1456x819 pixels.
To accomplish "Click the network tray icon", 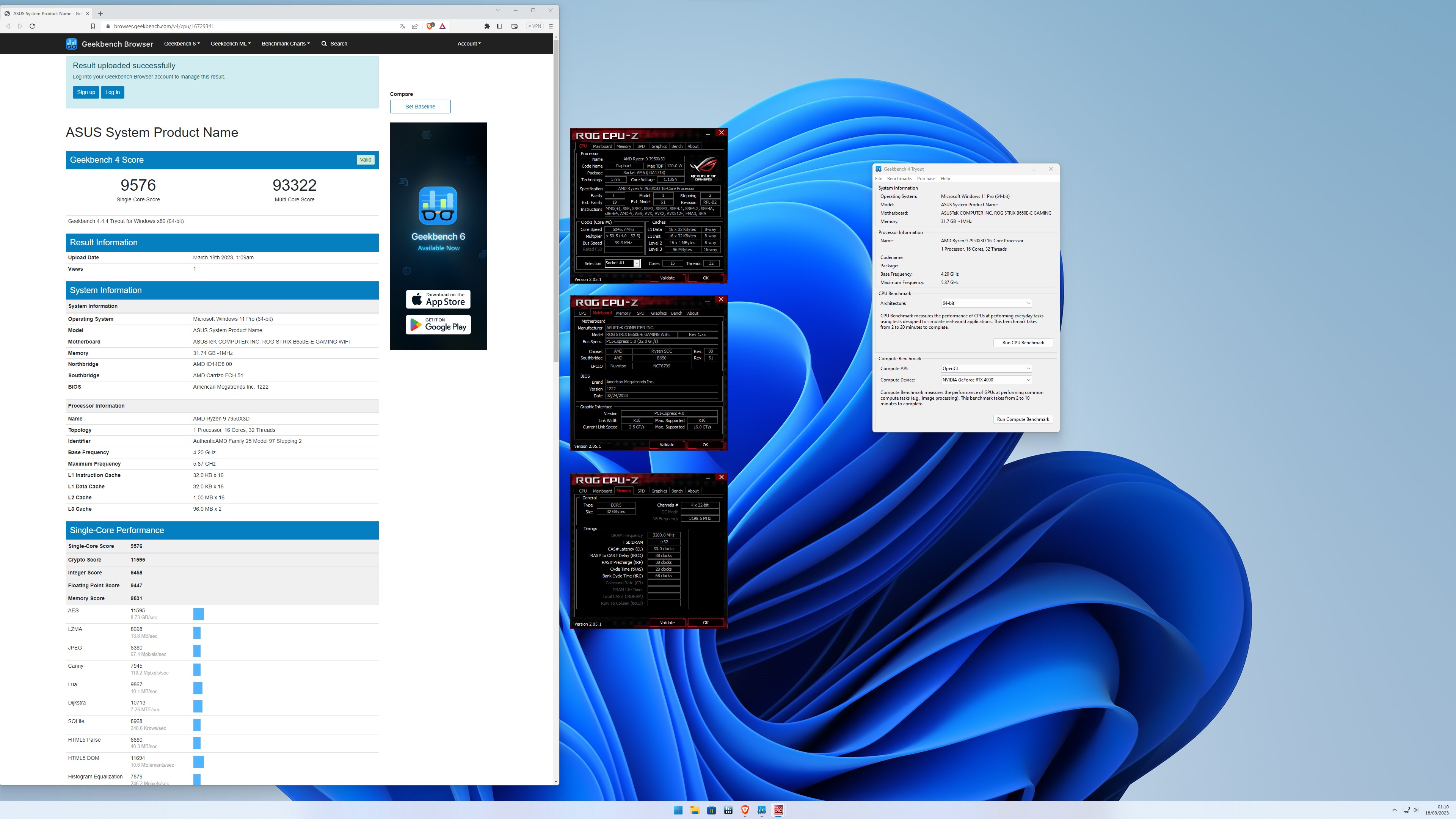I will tap(1406, 810).
